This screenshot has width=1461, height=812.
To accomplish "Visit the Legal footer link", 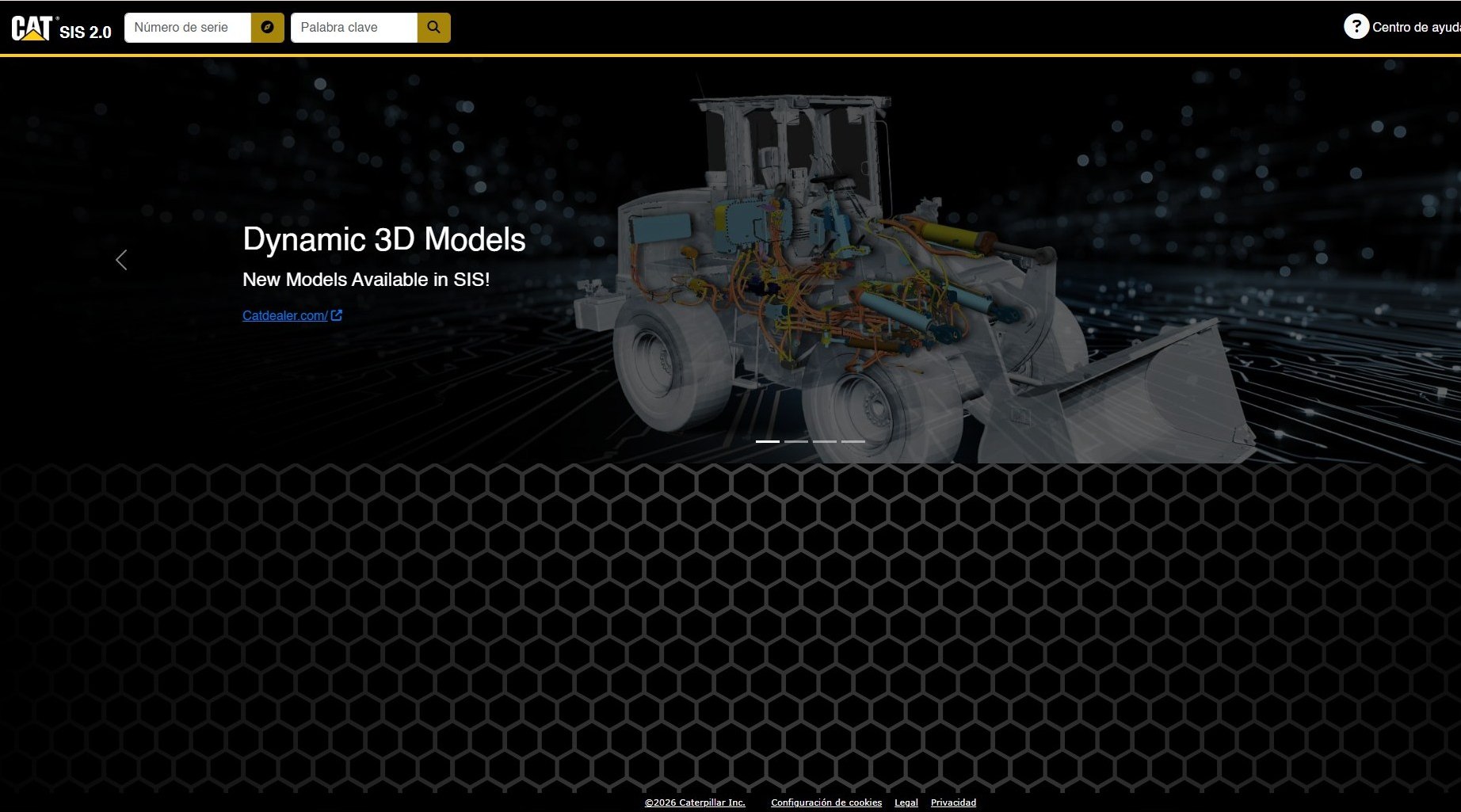I will pyautogui.click(x=906, y=802).
